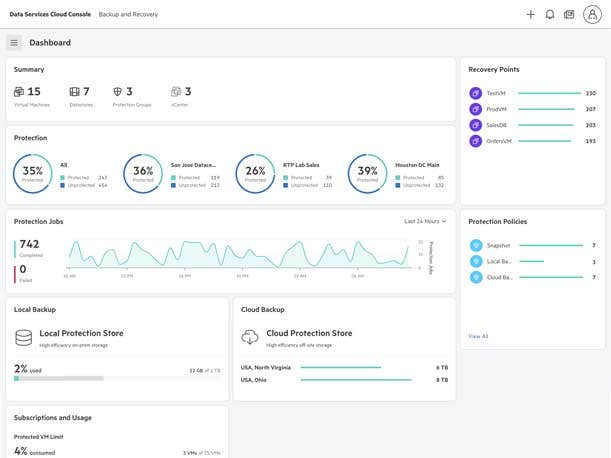Click the plus add icon in header
Screen dimensions: 611x458
point(531,15)
